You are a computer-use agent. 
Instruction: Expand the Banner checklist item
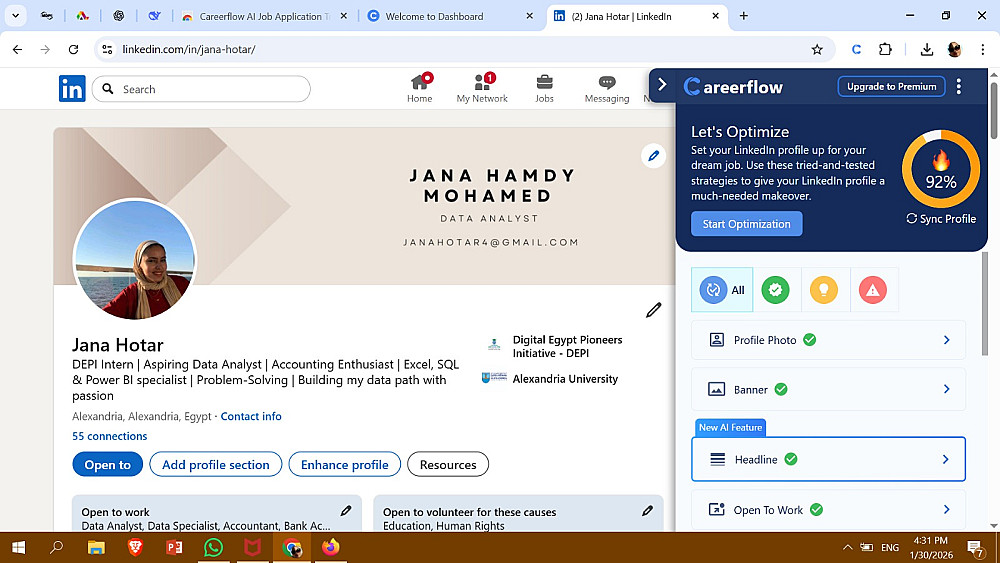828,390
